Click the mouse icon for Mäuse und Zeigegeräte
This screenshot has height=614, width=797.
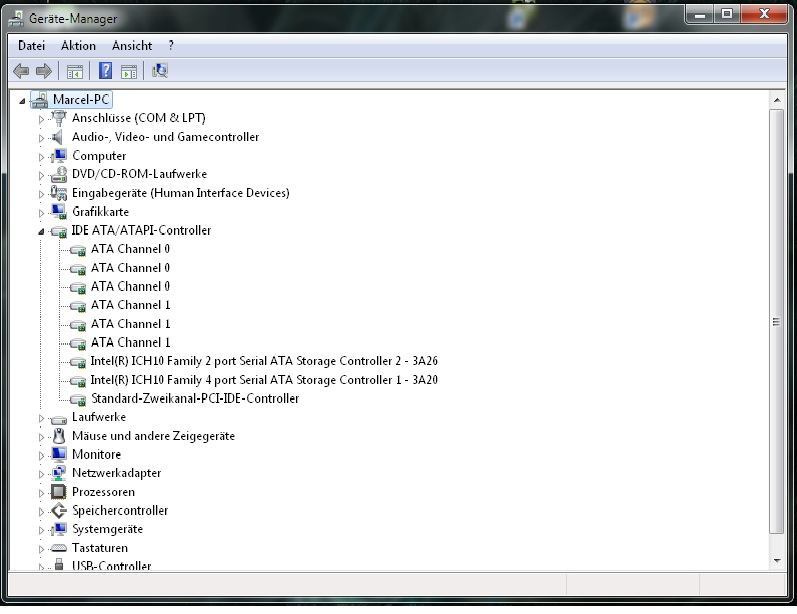pyautogui.click(x=59, y=436)
